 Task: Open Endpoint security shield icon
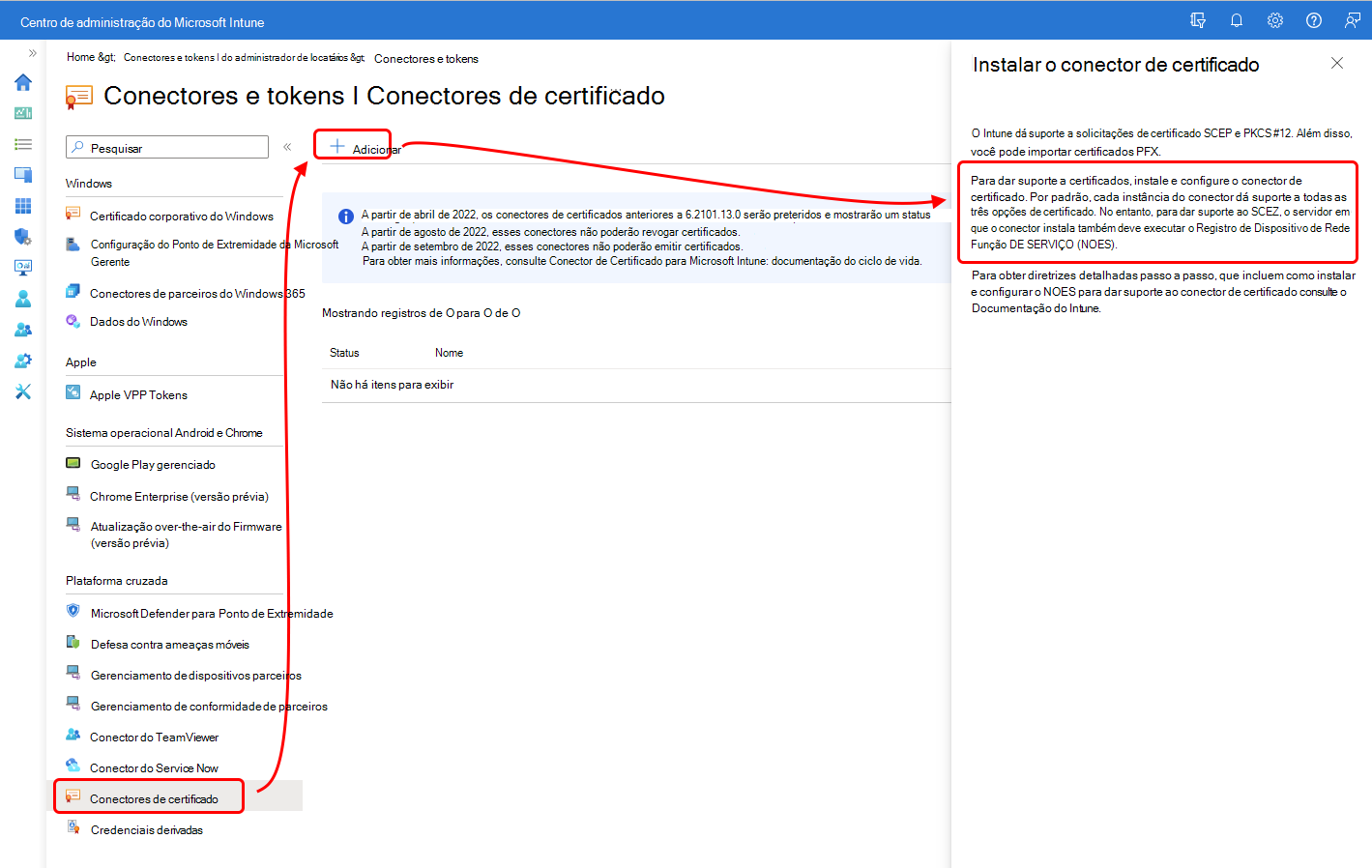click(23, 237)
